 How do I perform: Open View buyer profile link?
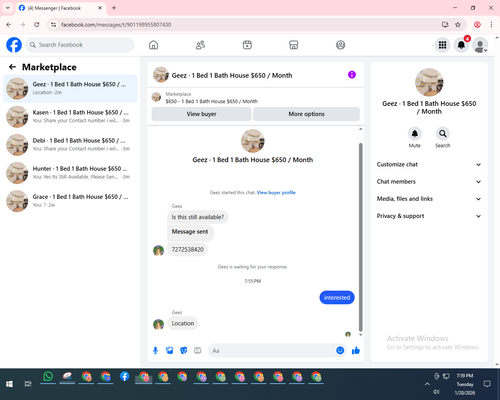click(x=276, y=192)
